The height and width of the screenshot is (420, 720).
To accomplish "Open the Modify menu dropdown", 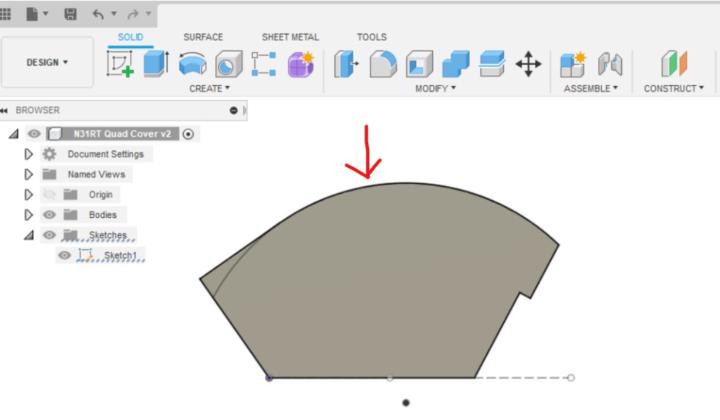I will click(x=435, y=88).
